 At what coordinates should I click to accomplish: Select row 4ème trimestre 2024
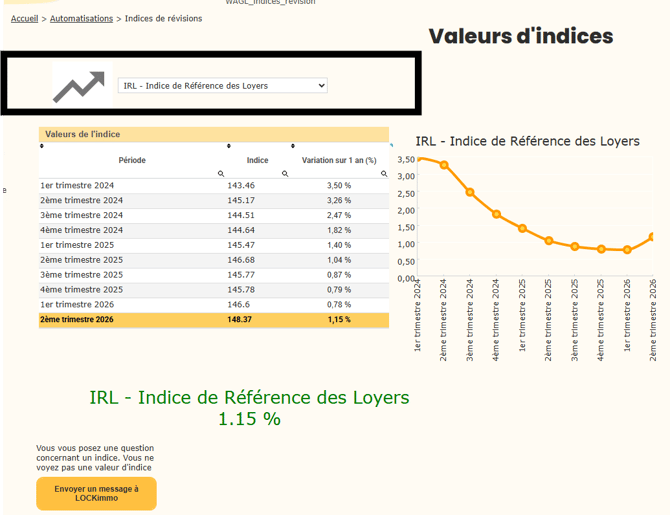pos(214,230)
